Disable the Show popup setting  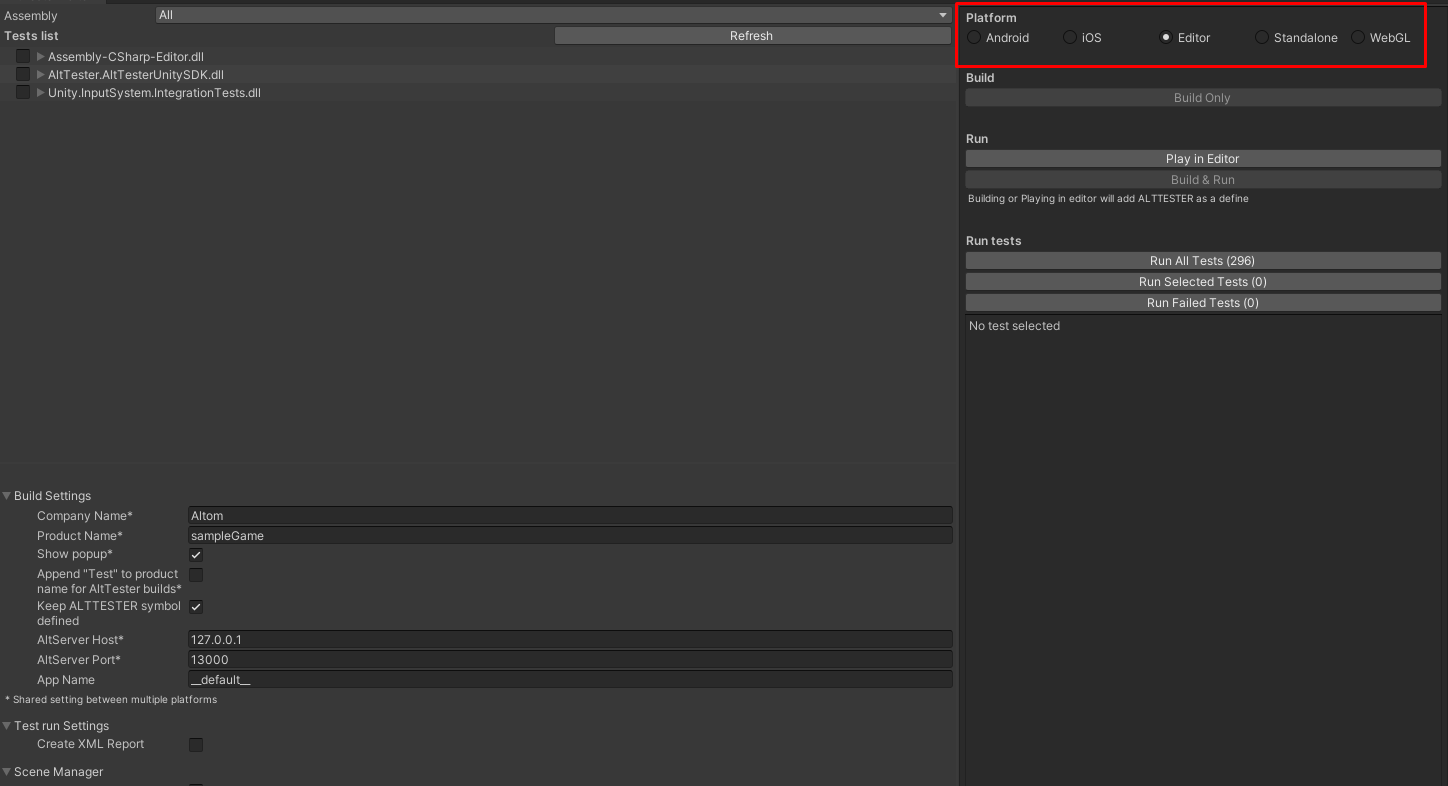coord(196,554)
